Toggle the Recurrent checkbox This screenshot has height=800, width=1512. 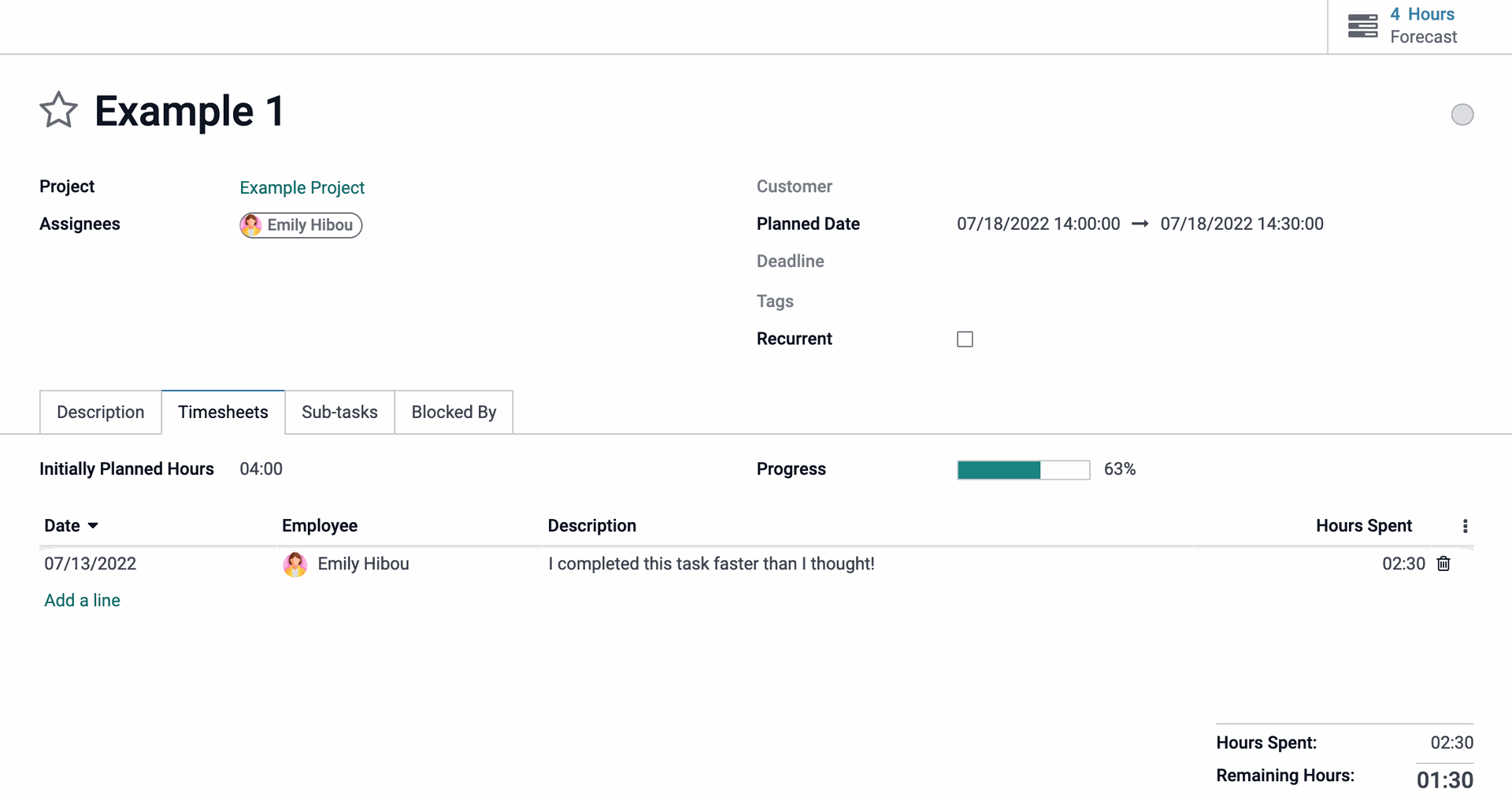pos(965,339)
